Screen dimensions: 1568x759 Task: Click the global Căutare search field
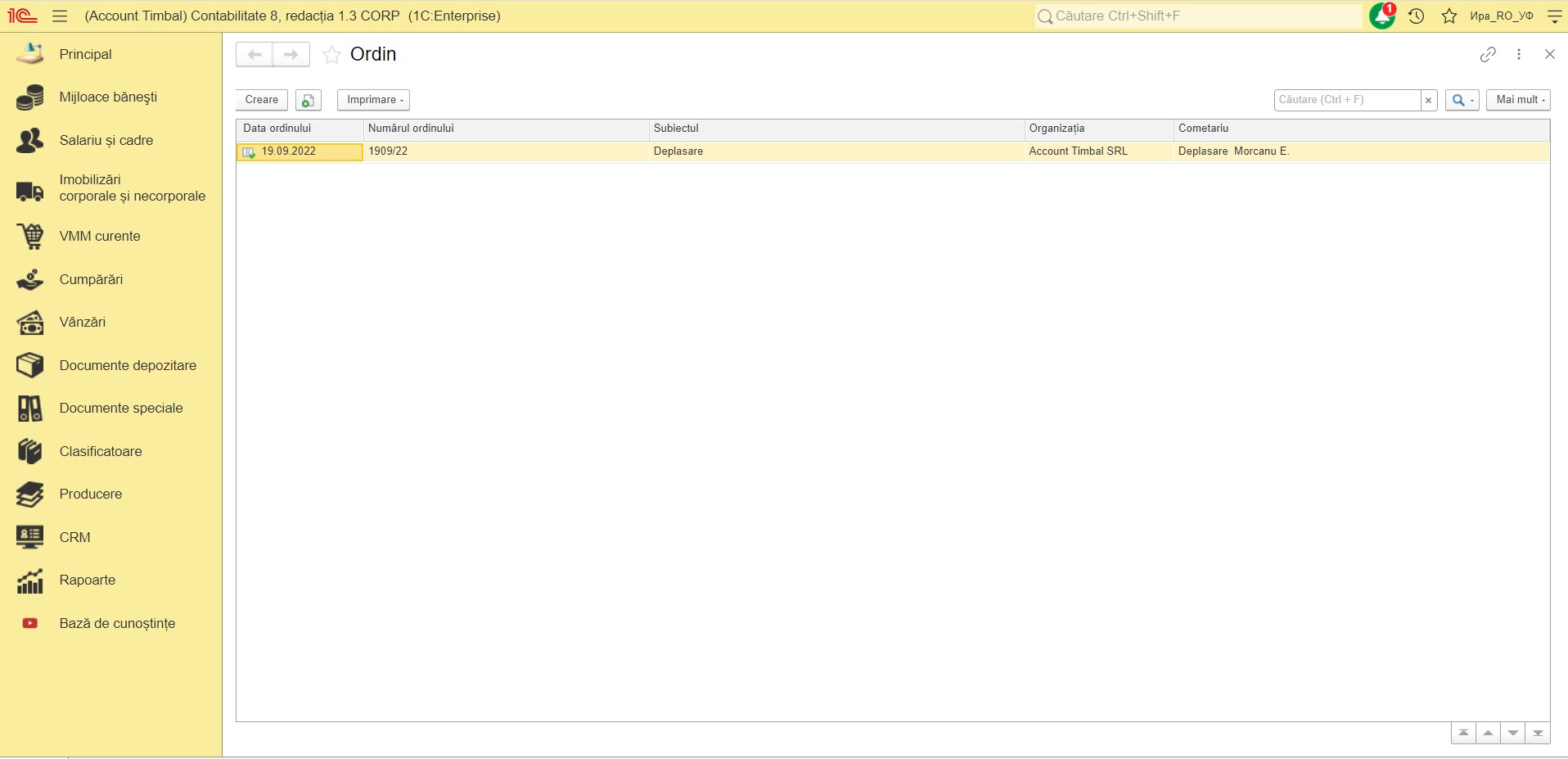point(1198,16)
